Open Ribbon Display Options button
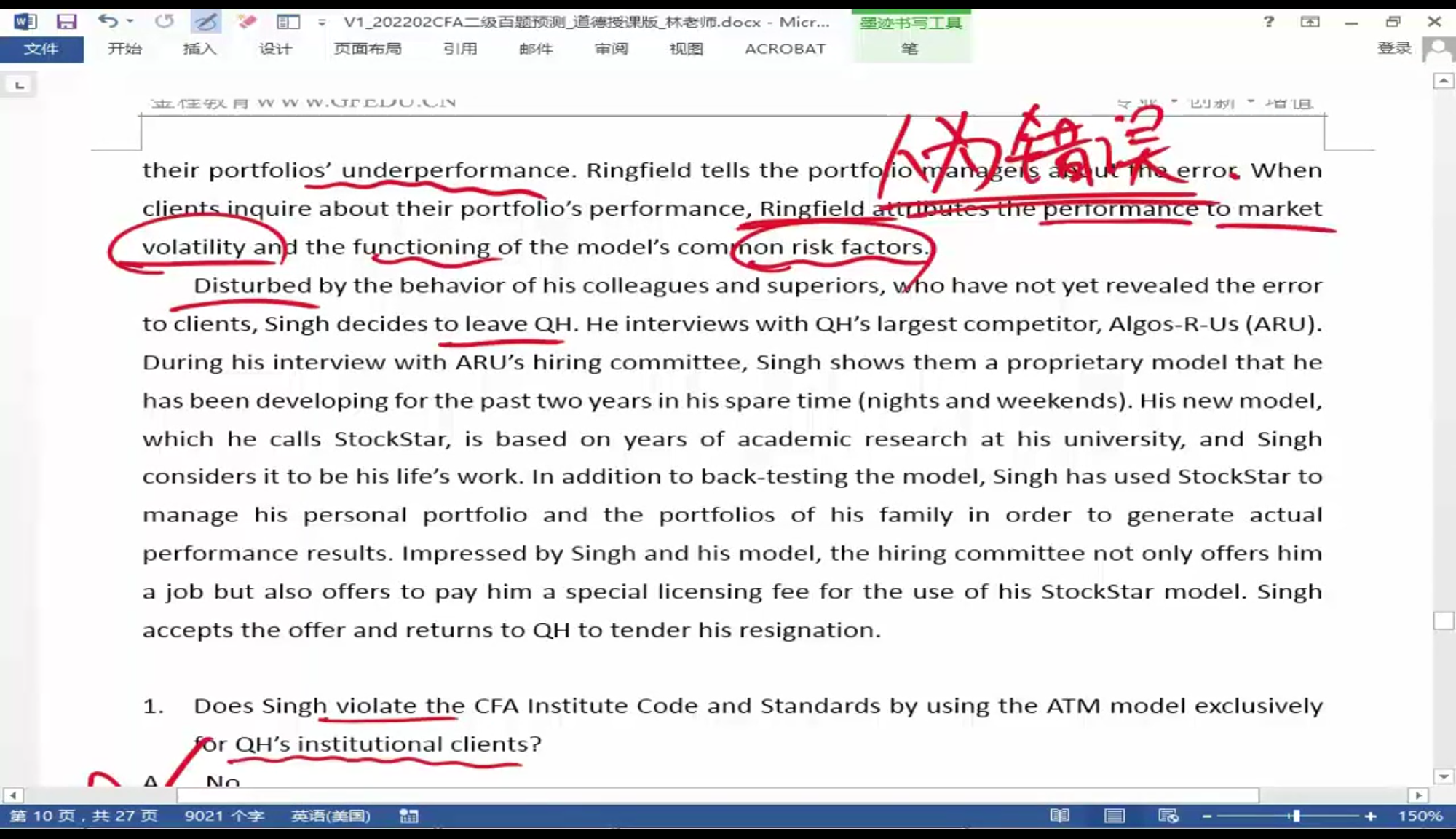Screen dimensions: 1456x839 pyautogui.click(x=1310, y=22)
